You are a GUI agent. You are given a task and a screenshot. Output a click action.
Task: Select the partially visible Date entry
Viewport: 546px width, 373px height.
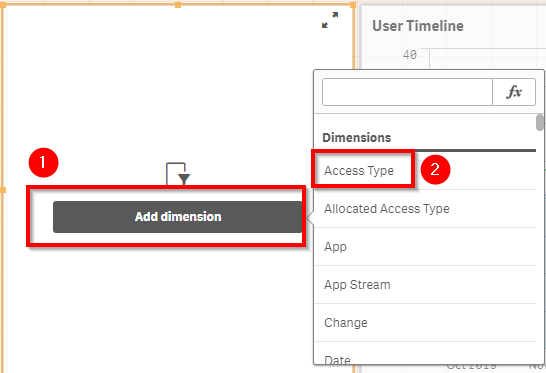click(337, 359)
